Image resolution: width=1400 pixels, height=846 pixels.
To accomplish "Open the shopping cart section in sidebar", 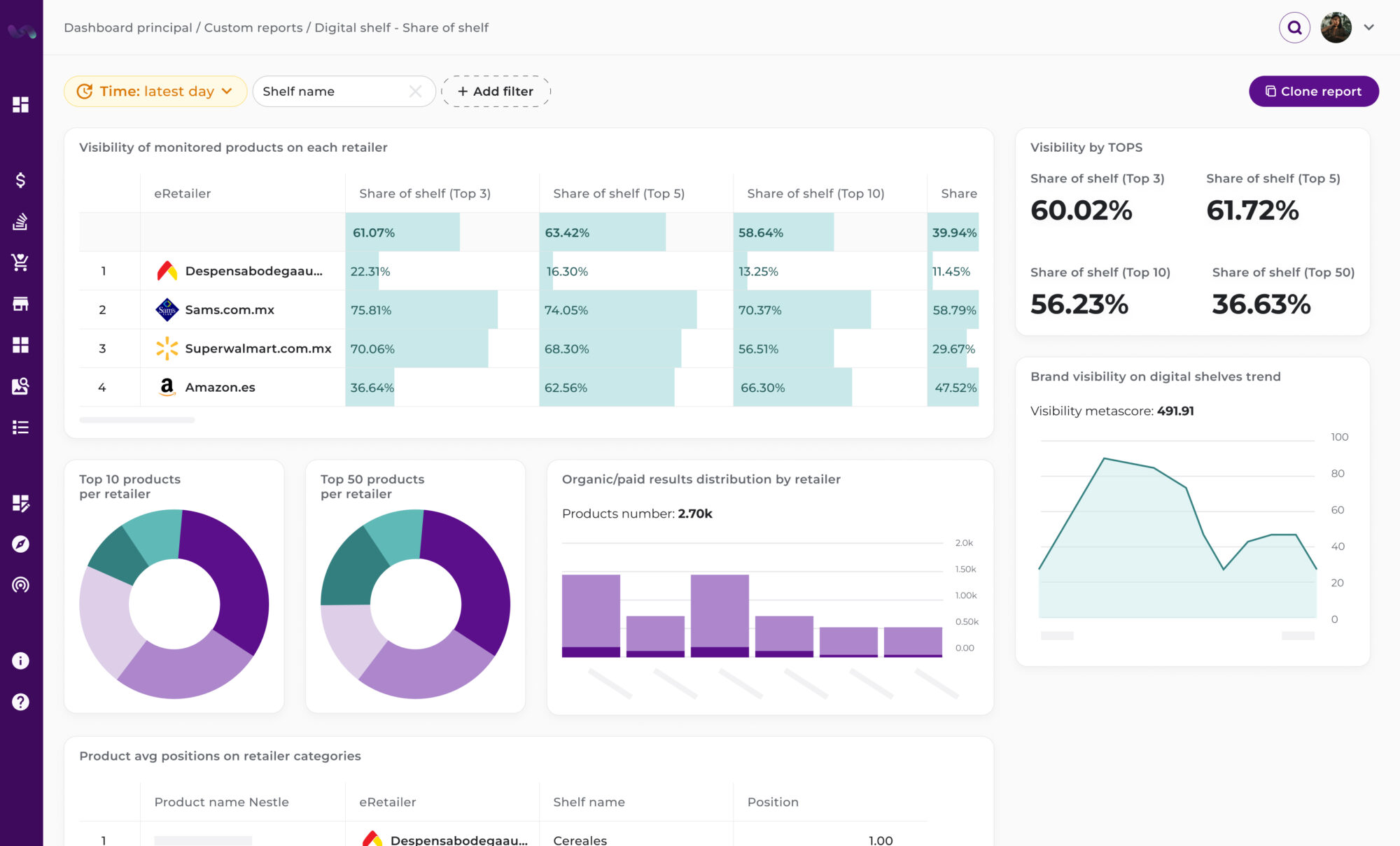I will (20, 262).
